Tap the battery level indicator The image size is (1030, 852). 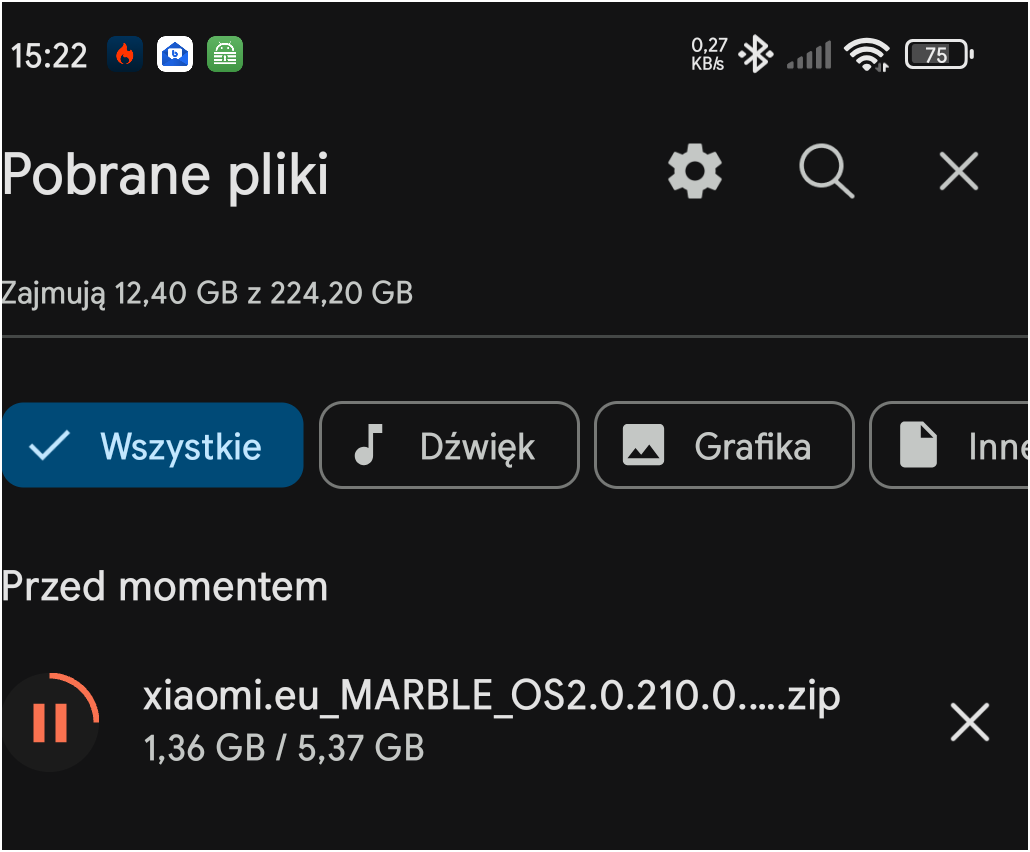click(938, 54)
